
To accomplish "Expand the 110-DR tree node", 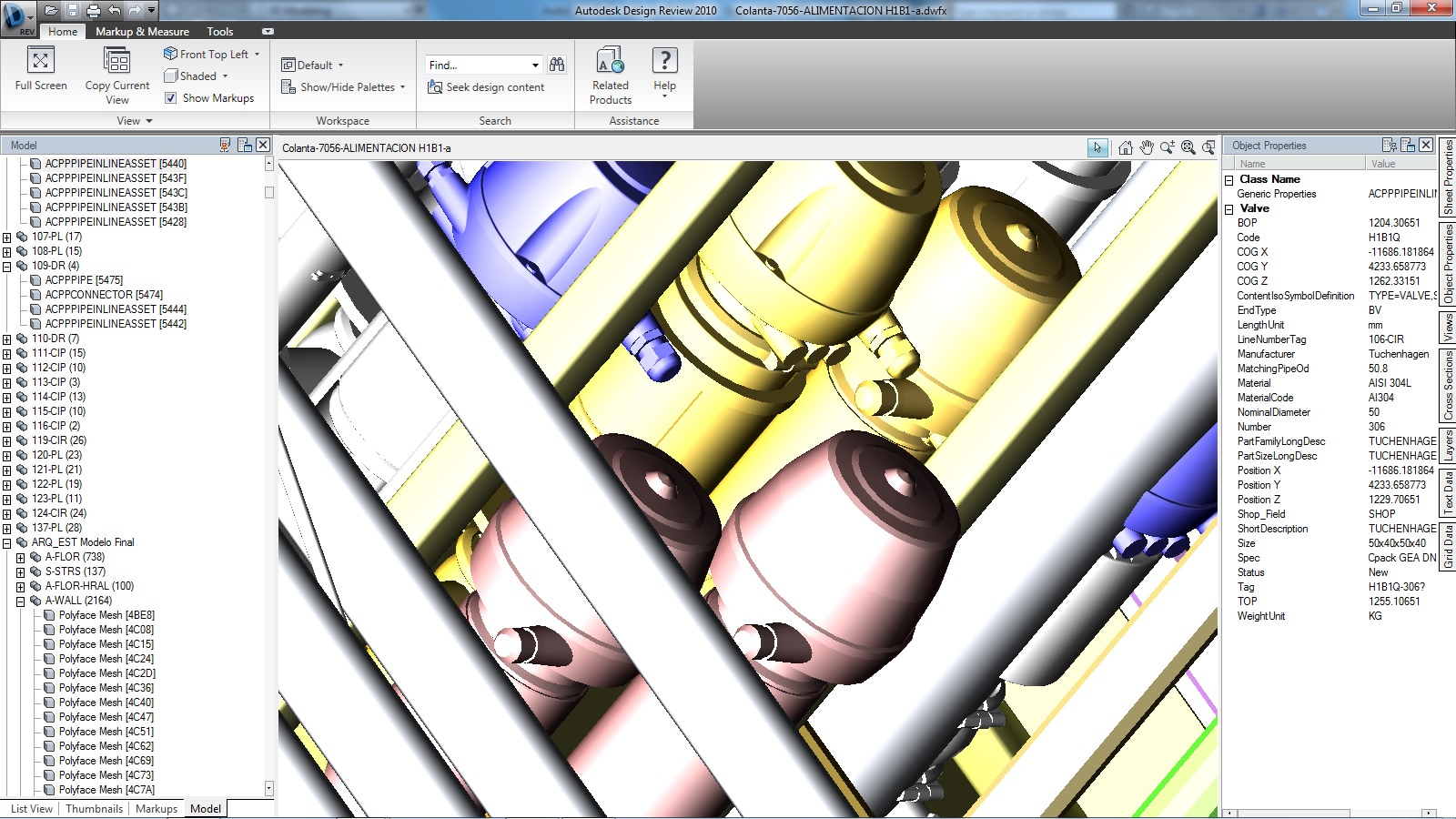I will [x=7, y=338].
